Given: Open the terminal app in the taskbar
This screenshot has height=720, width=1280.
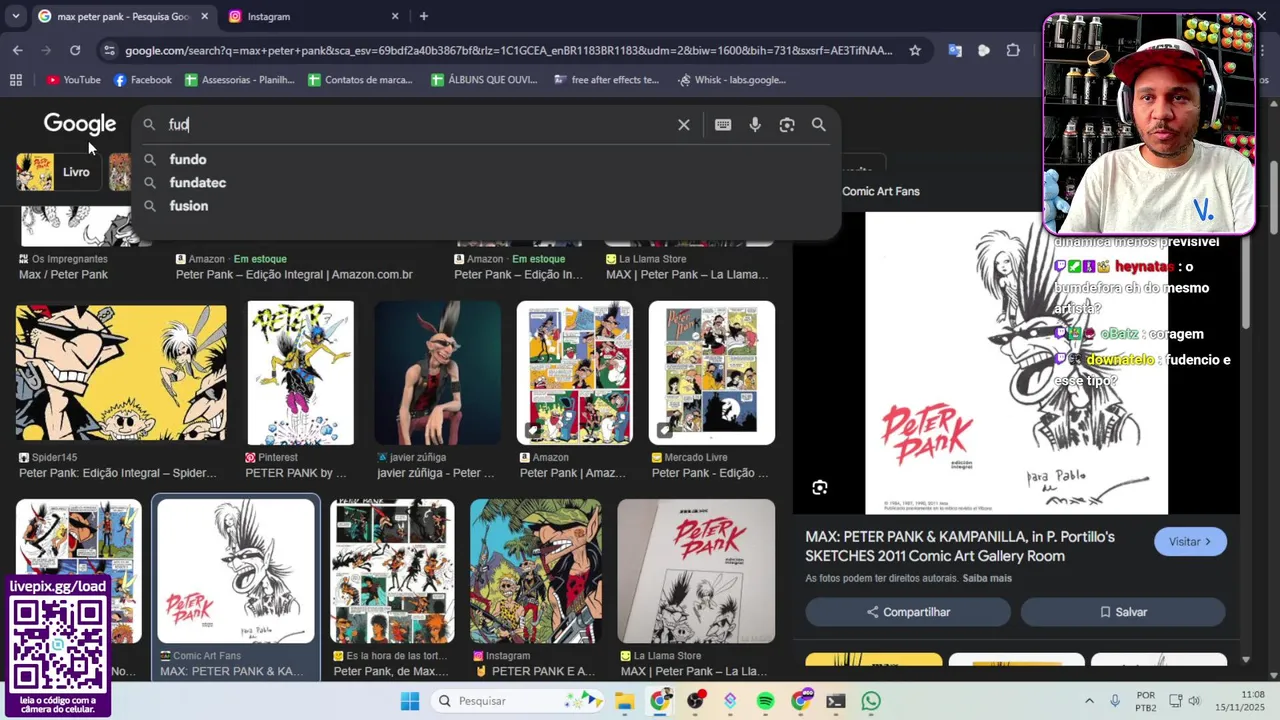Looking at the screenshot, I should pos(836,701).
